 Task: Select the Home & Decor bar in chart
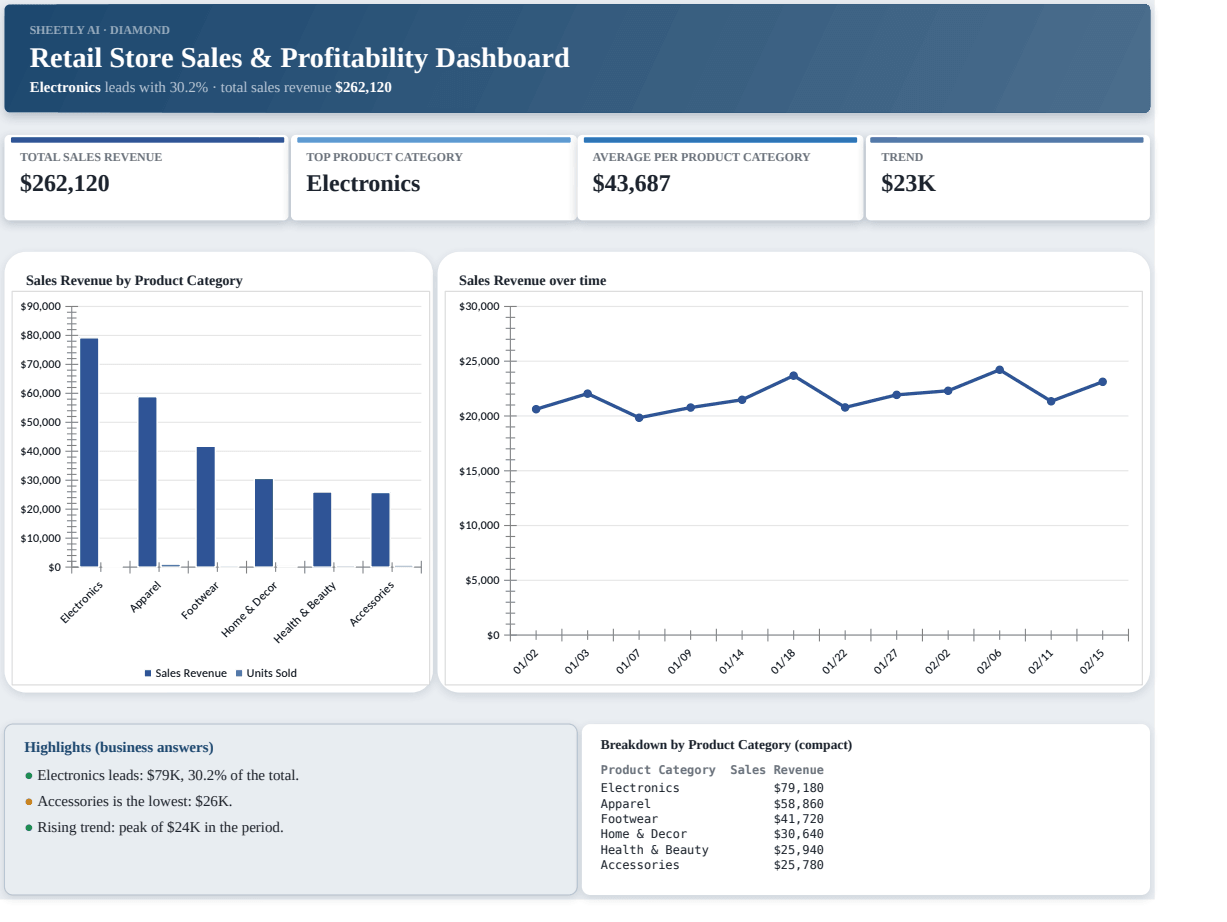(264, 523)
